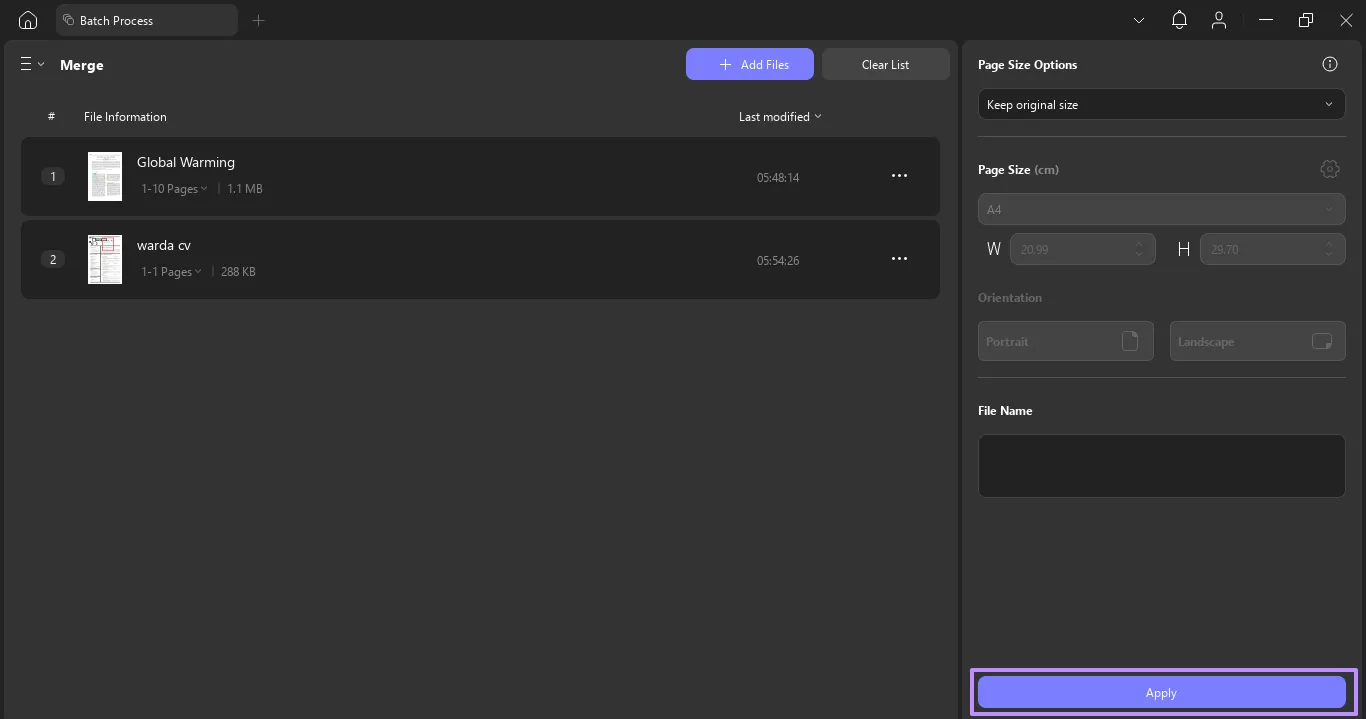Open the A4 page size dropdown
1366x719 pixels.
click(1162, 209)
